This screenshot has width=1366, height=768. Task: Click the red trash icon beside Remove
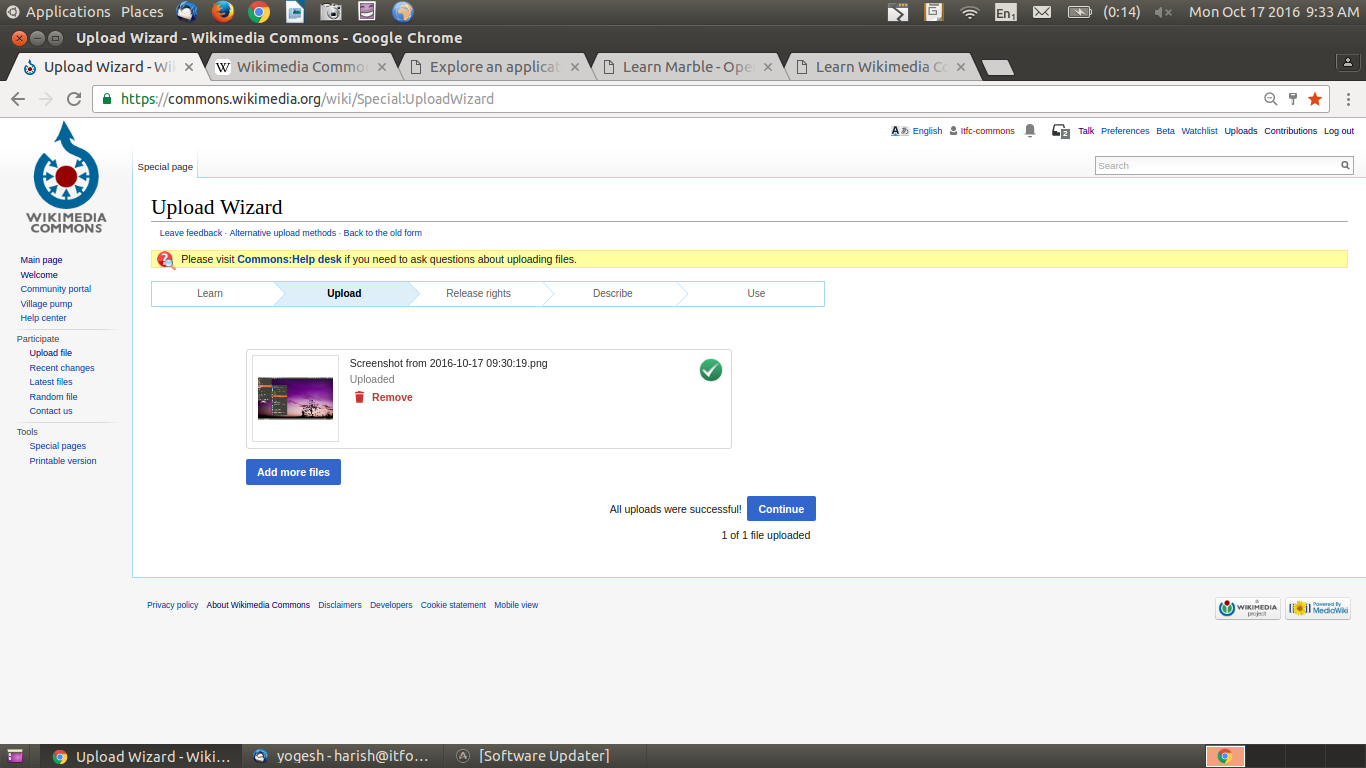click(359, 397)
